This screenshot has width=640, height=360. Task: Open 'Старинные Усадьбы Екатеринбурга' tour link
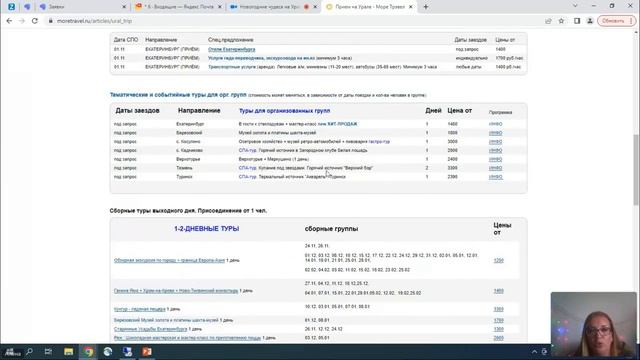coord(151,329)
